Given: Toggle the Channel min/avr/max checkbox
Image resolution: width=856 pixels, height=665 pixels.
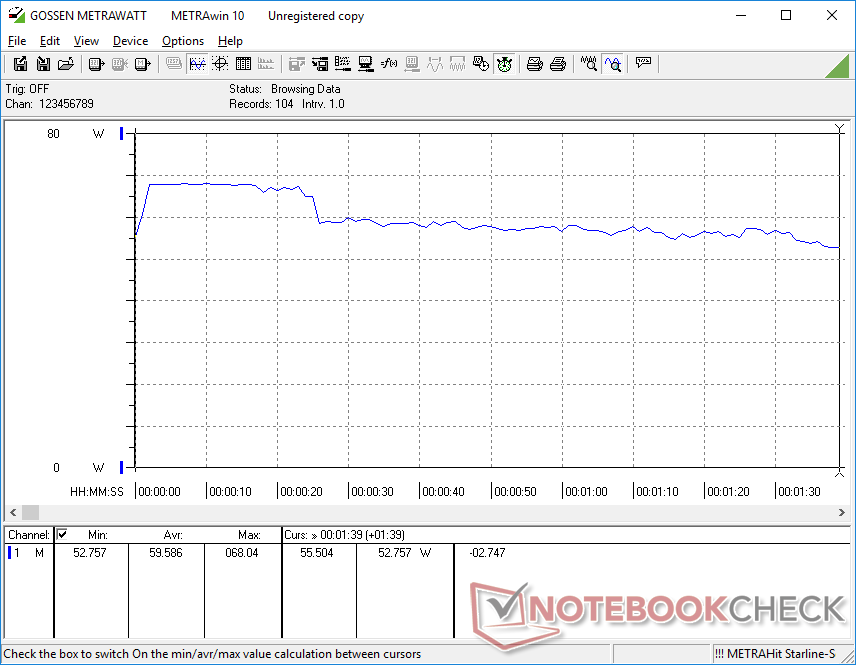Looking at the screenshot, I should tap(62, 534).
